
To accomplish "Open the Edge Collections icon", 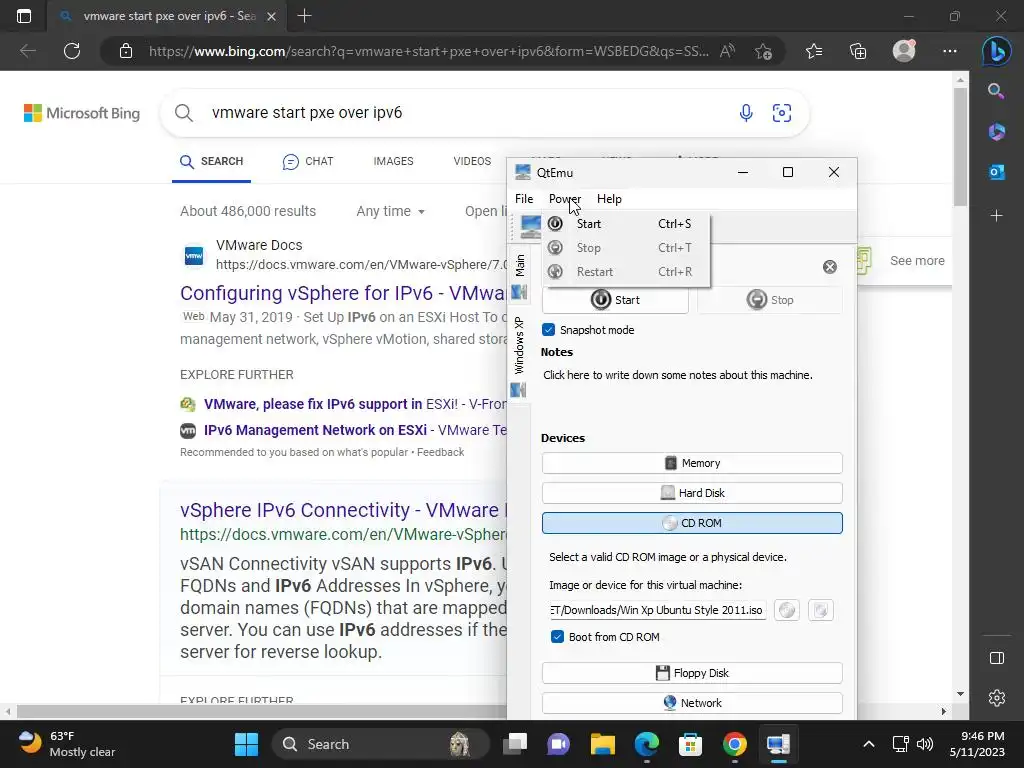I will coord(858,51).
